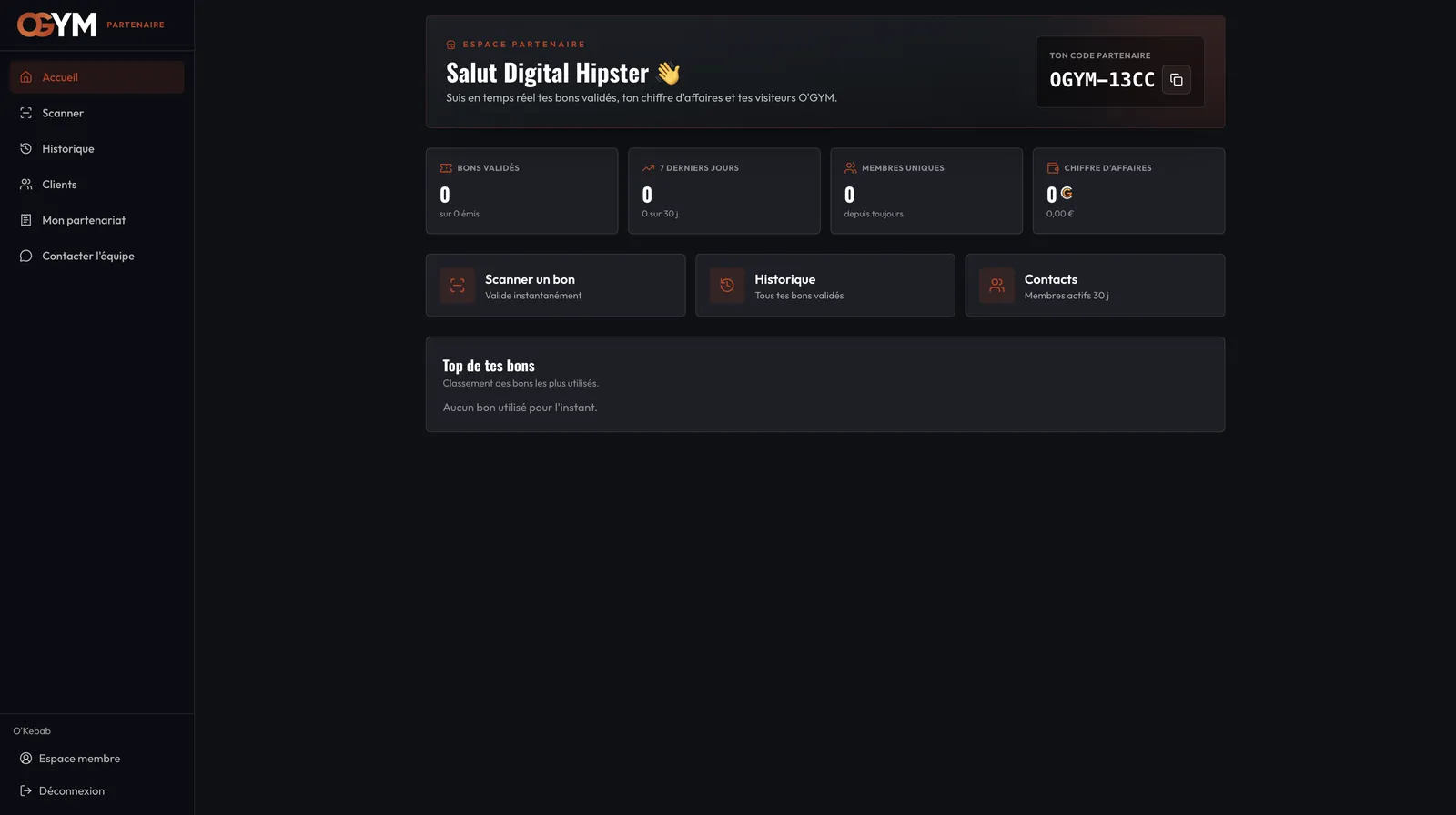Click the '0 sur 30 j' label
Screen dimensions: 1456x815
coord(660,214)
